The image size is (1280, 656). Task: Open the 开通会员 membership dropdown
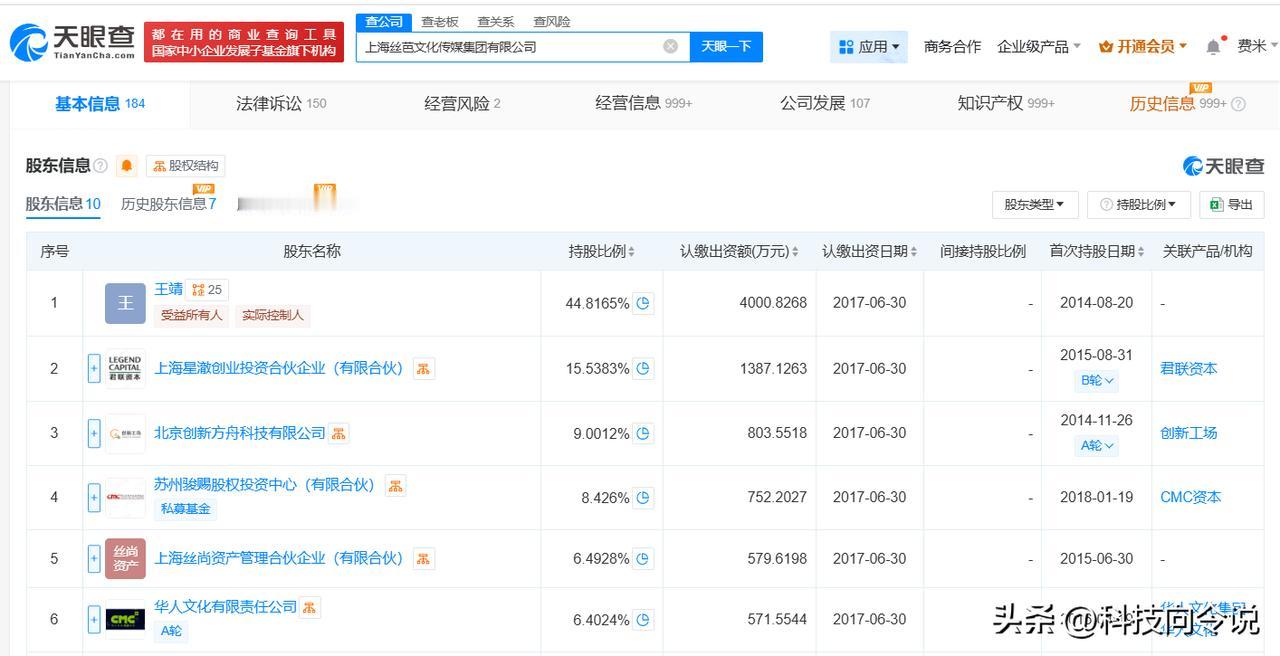1143,46
